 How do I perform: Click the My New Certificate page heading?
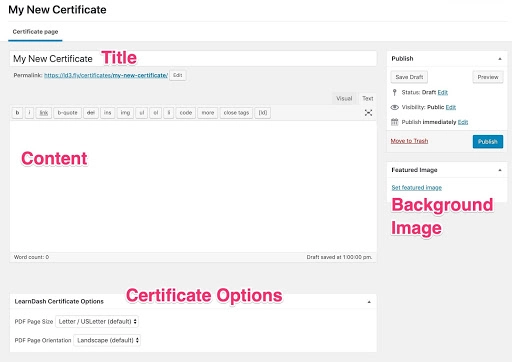coord(57,10)
